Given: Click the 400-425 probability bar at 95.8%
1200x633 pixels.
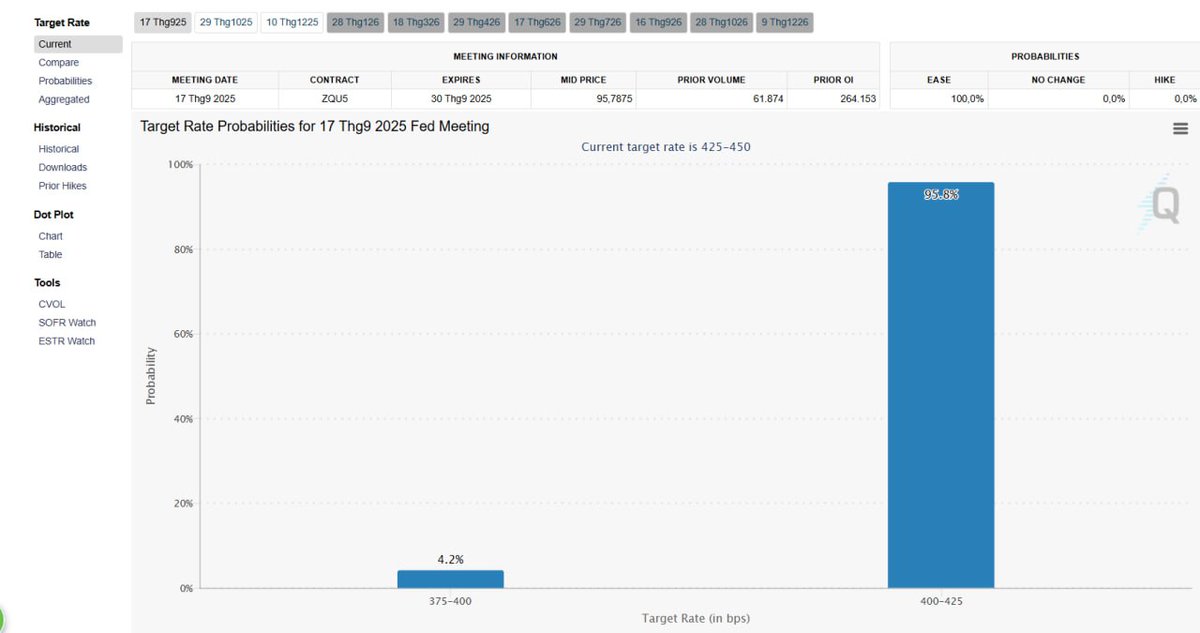Looking at the screenshot, I should (941, 385).
